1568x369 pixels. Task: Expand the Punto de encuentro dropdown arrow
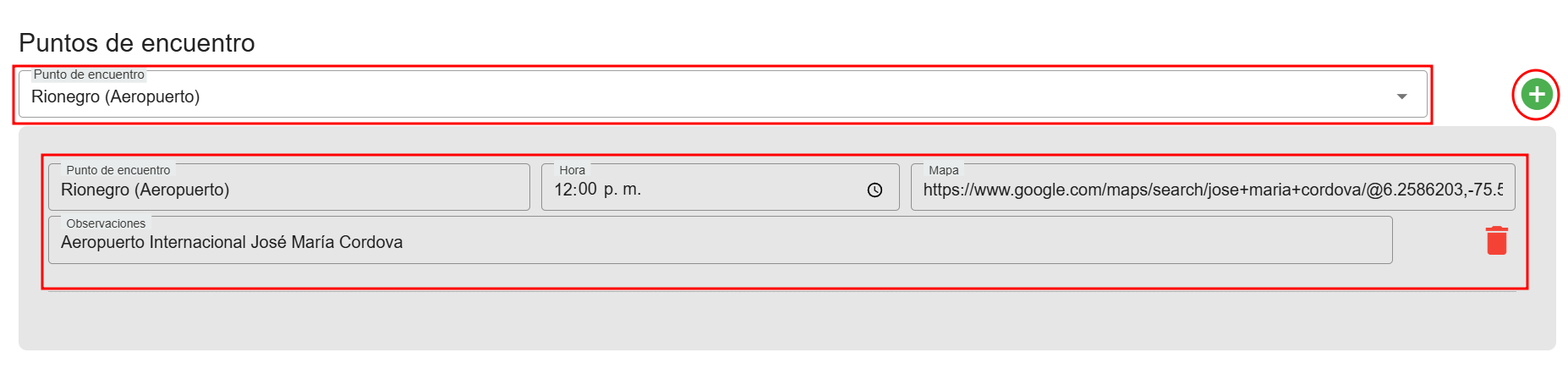click(x=1401, y=96)
